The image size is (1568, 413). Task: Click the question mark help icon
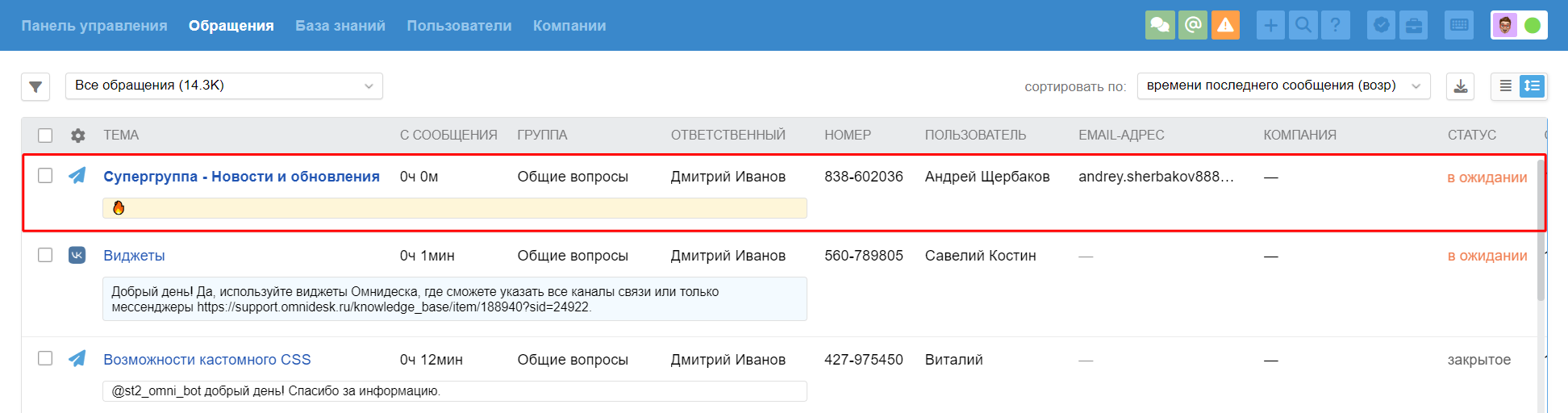pyautogui.click(x=1336, y=25)
